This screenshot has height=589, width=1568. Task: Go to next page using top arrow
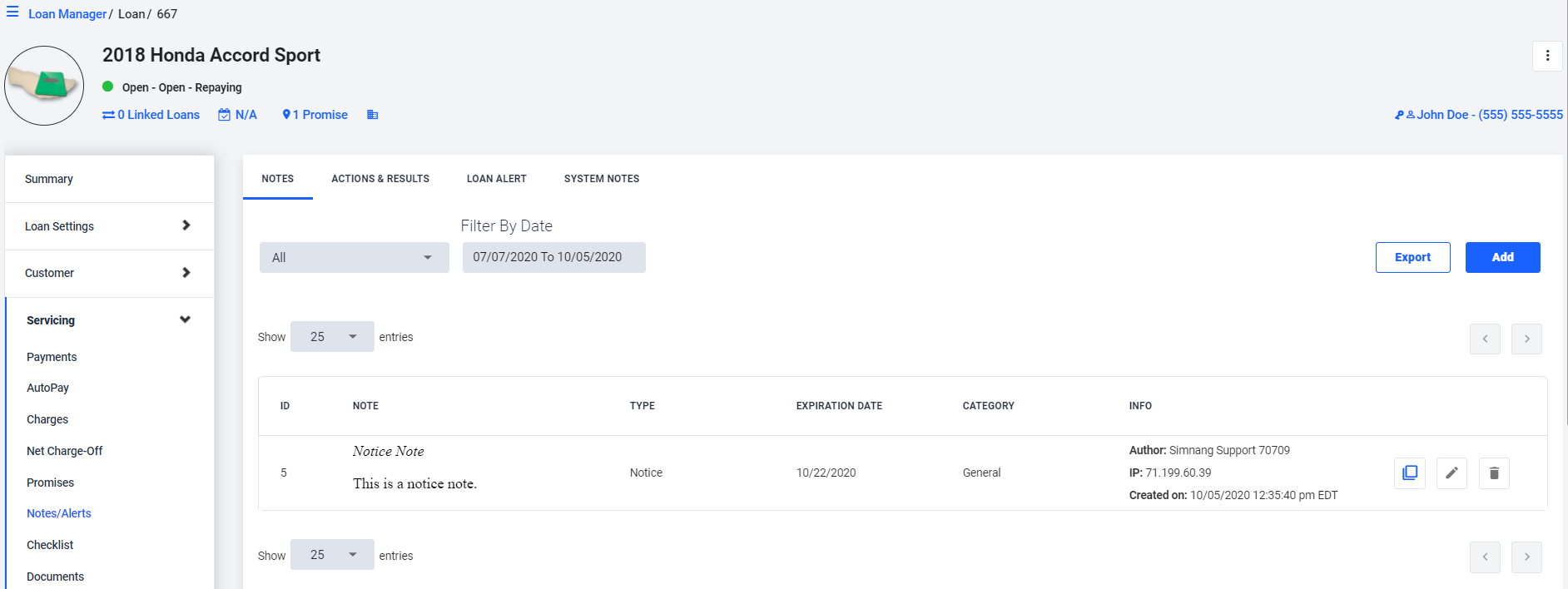pyautogui.click(x=1526, y=339)
